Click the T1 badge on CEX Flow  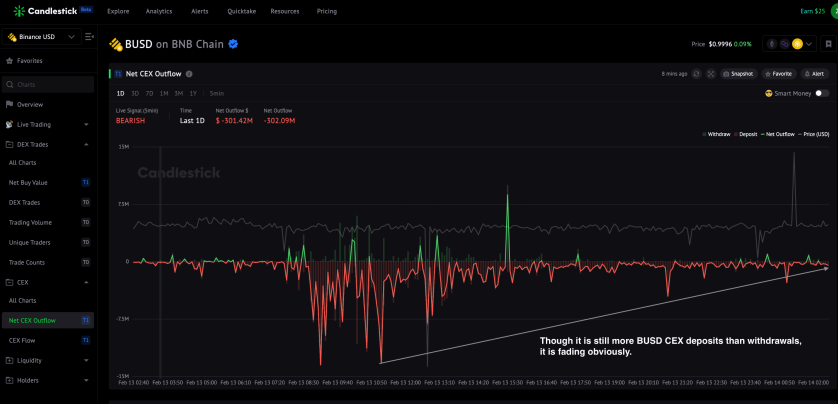click(86, 340)
